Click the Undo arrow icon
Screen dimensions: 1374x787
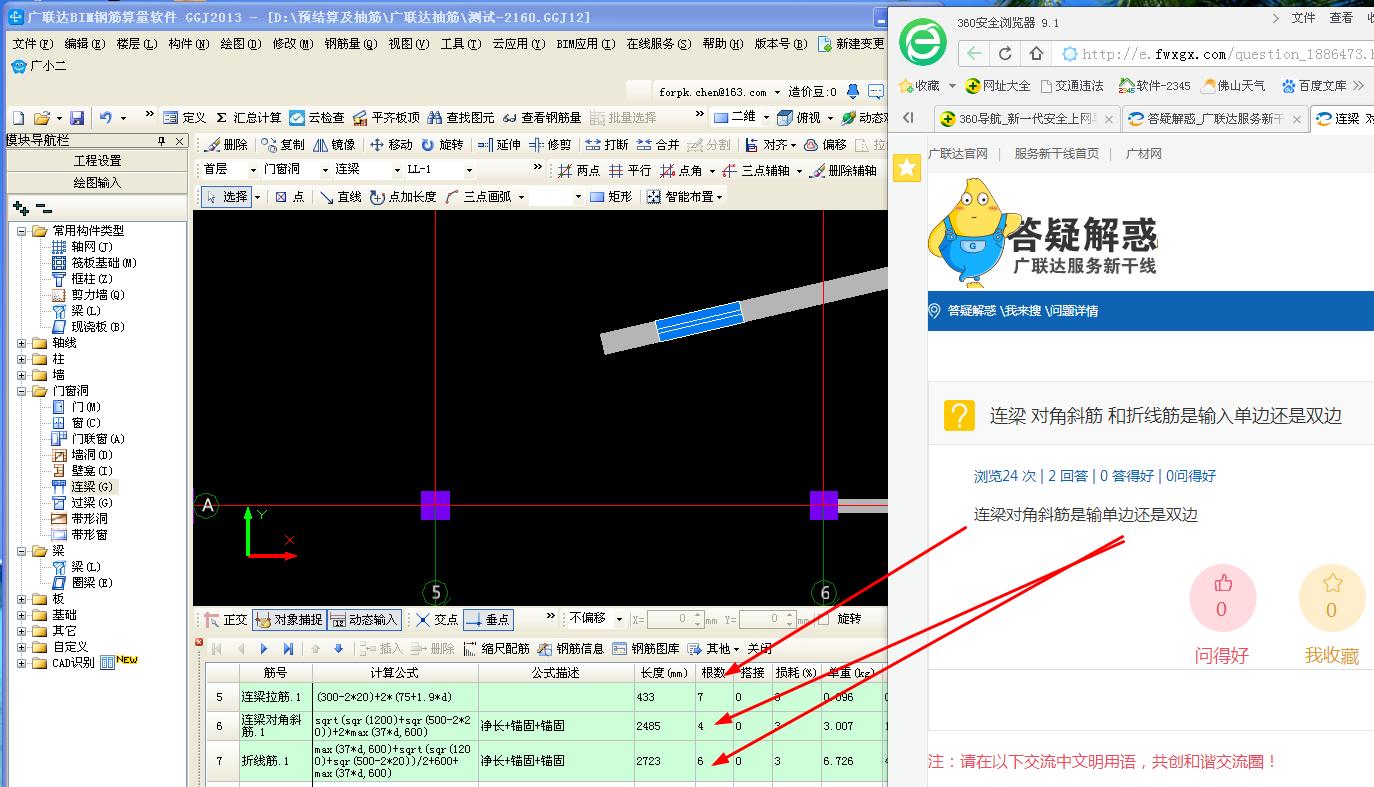click(106, 118)
